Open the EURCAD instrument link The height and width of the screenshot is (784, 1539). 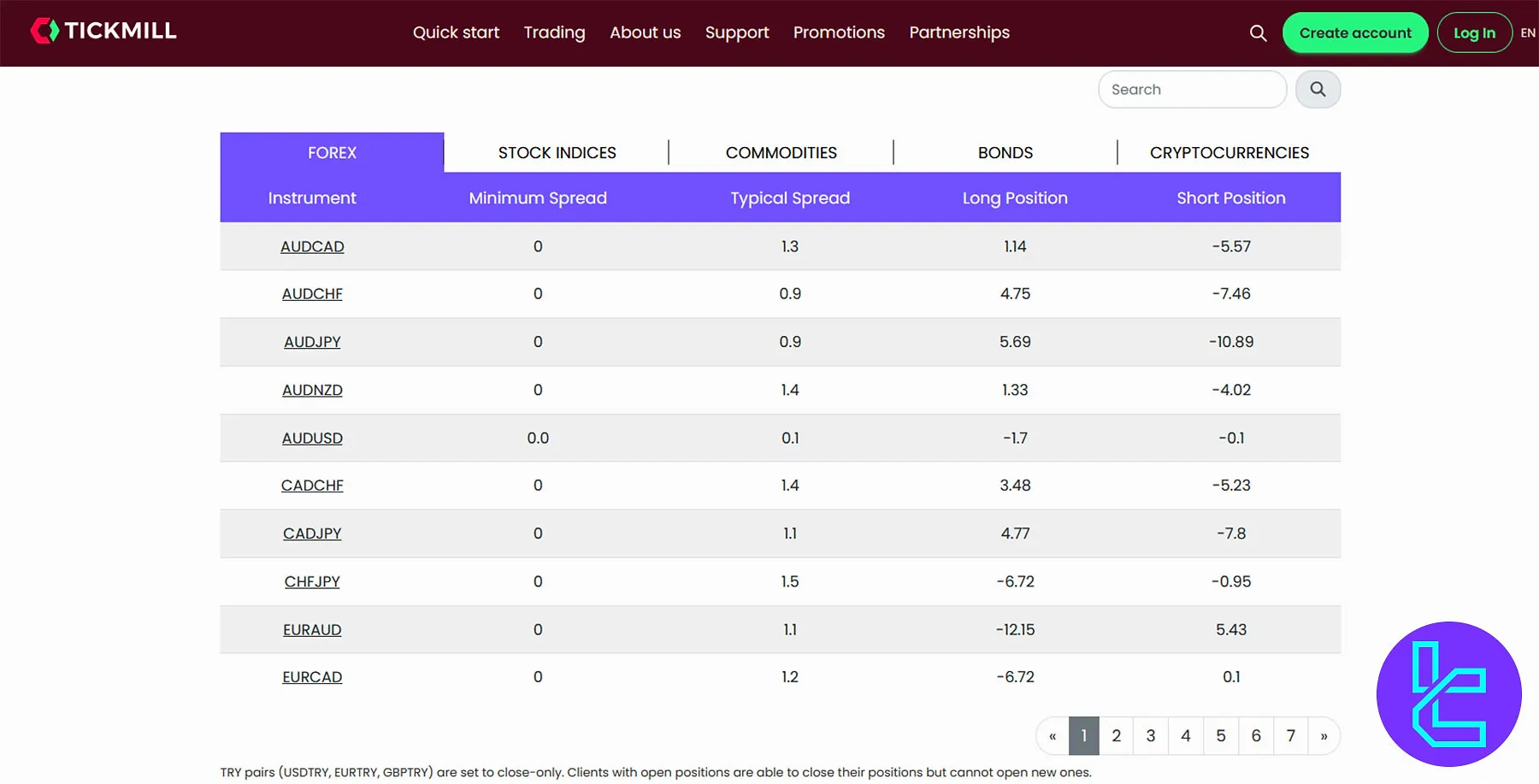coord(312,676)
